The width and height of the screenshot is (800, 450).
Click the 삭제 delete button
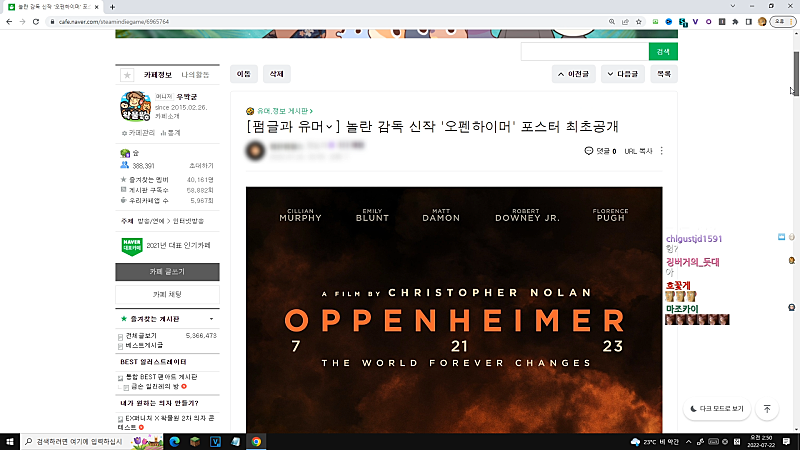277,74
